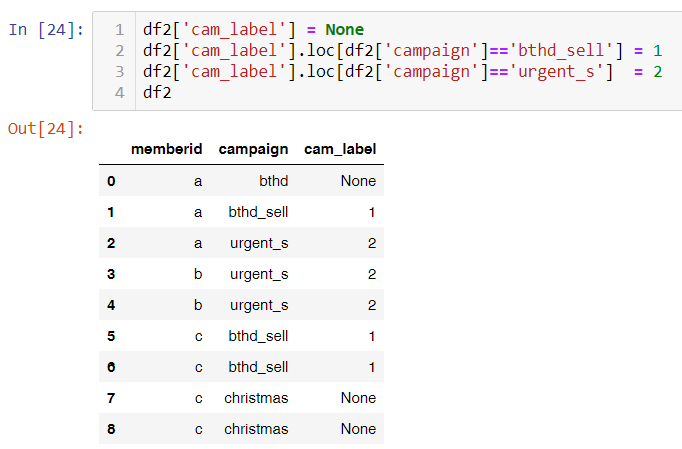
Task: Click cam_label value in row 2
Action: coord(371,243)
